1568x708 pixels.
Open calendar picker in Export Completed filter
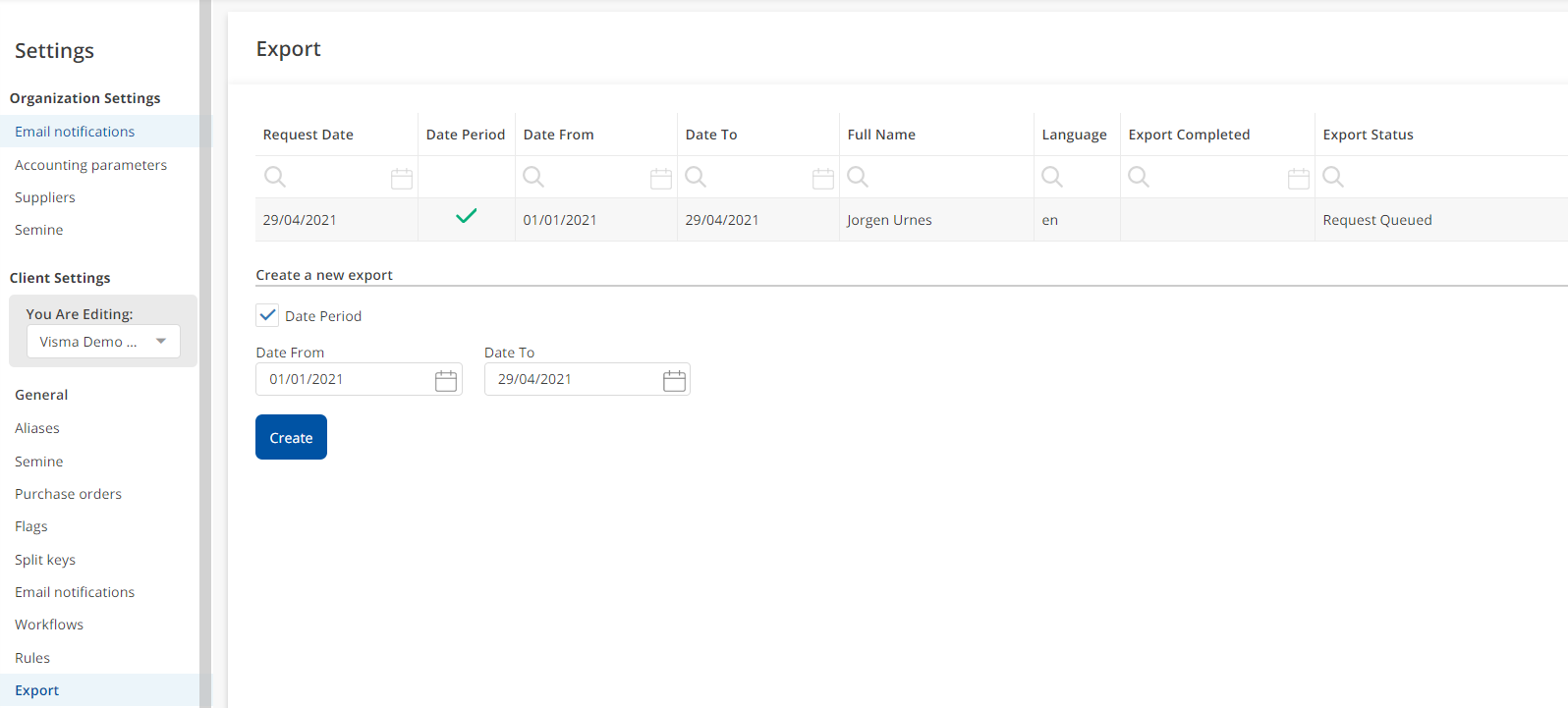click(1299, 179)
